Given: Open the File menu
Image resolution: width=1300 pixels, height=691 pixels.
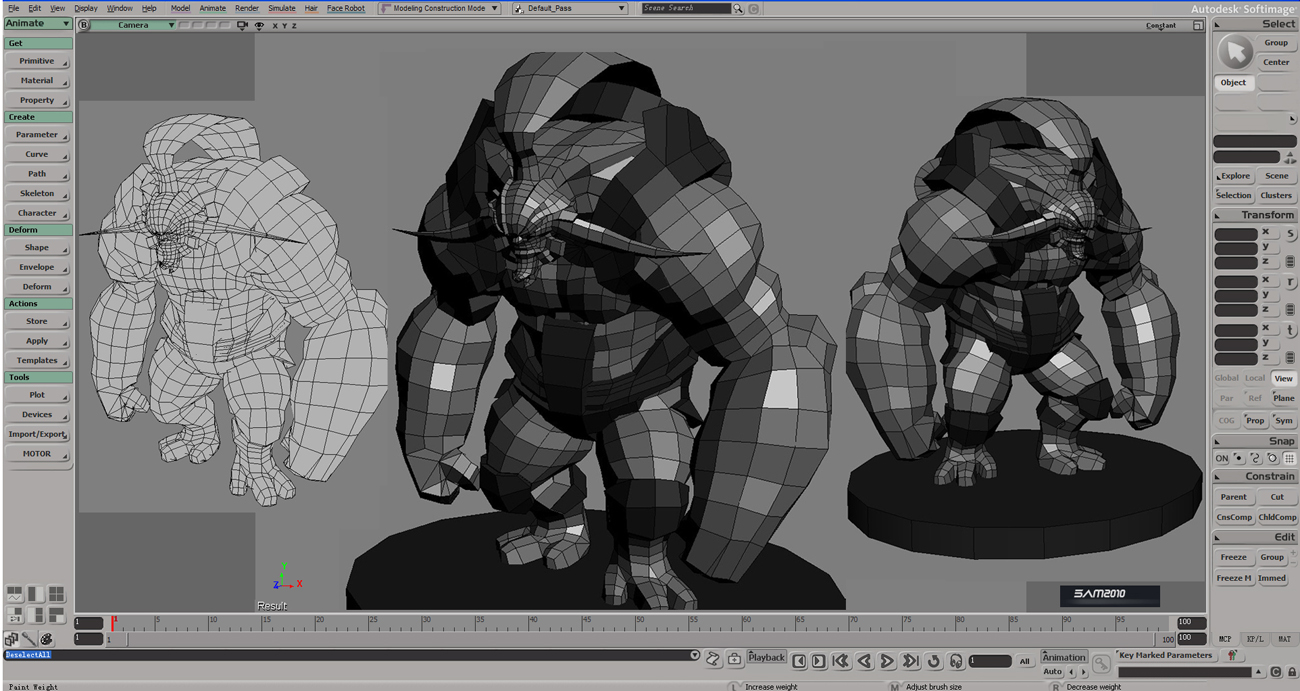Looking at the screenshot, I should point(13,8).
